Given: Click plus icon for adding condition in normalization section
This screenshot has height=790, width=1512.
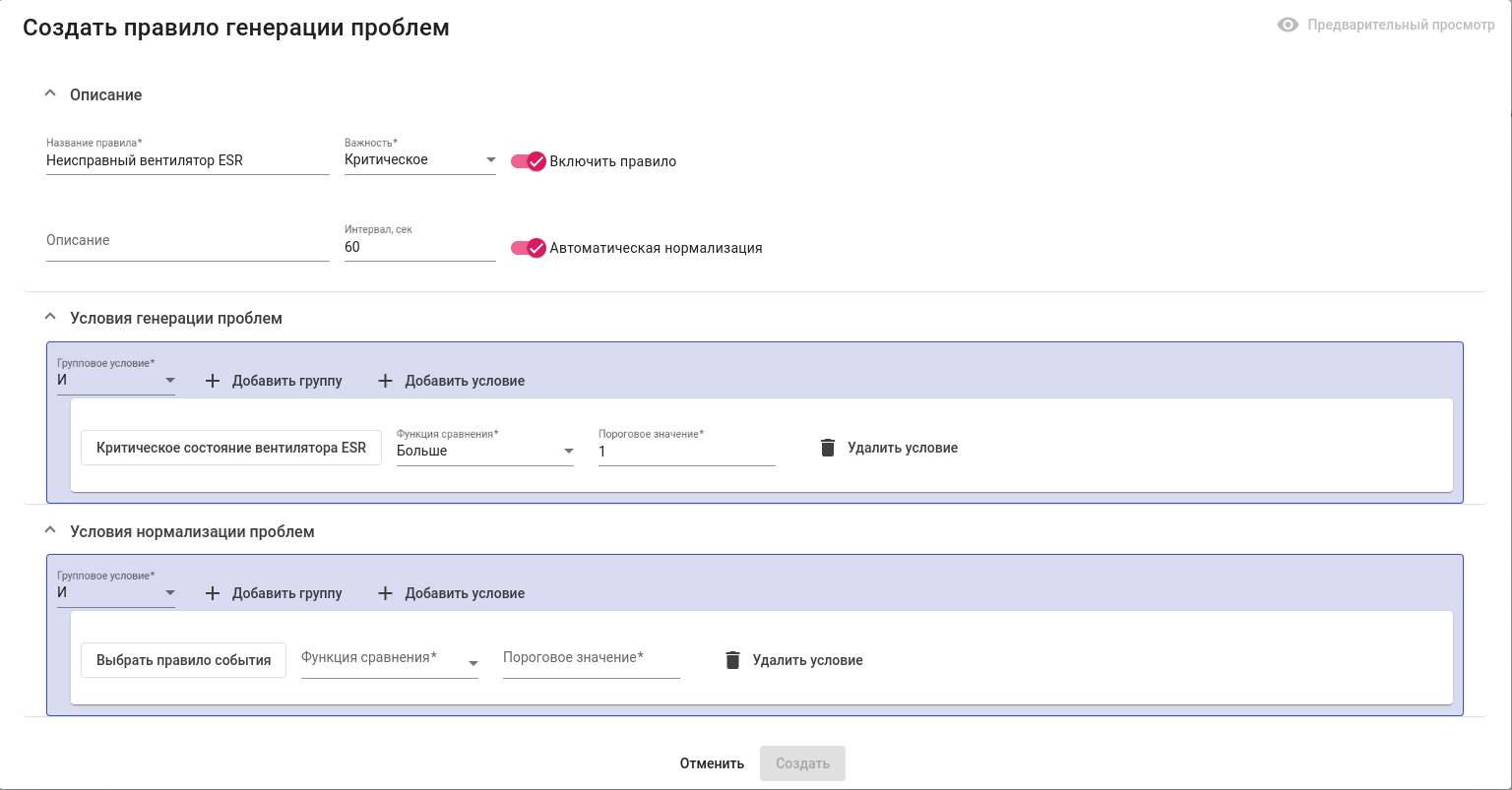Looking at the screenshot, I should pyautogui.click(x=385, y=593).
